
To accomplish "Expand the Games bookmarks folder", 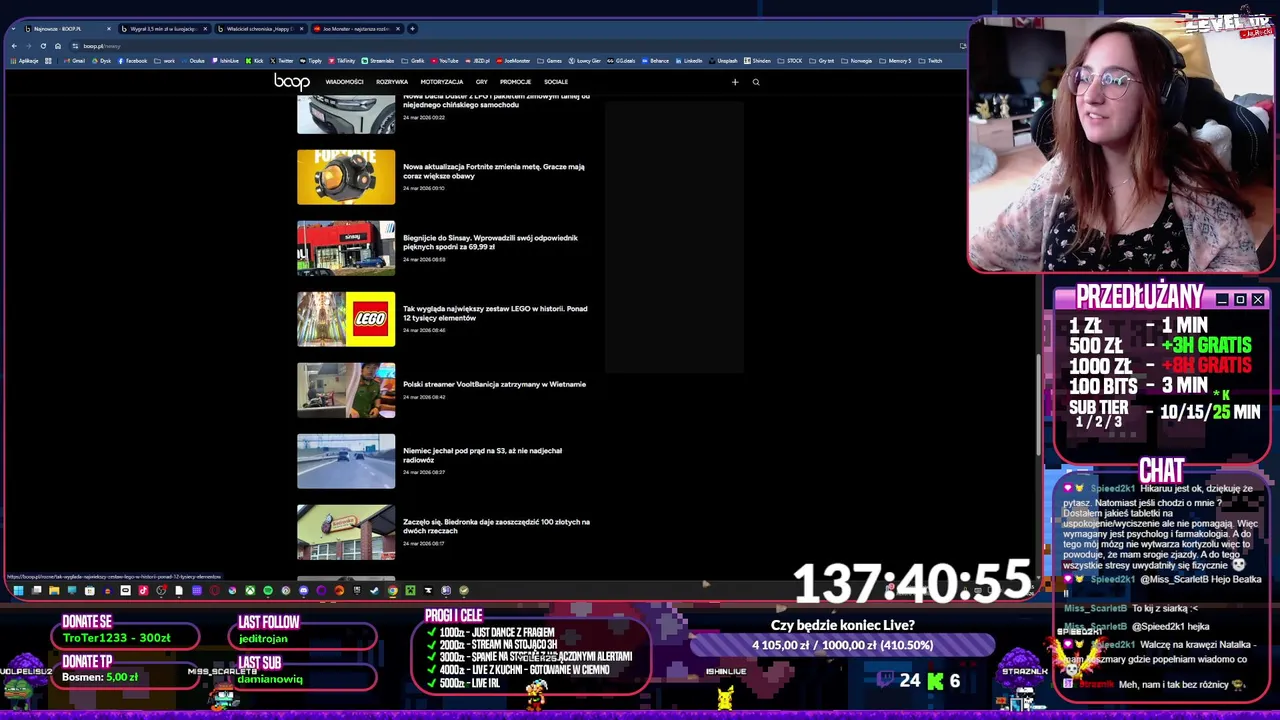I will pyautogui.click(x=549, y=61).
